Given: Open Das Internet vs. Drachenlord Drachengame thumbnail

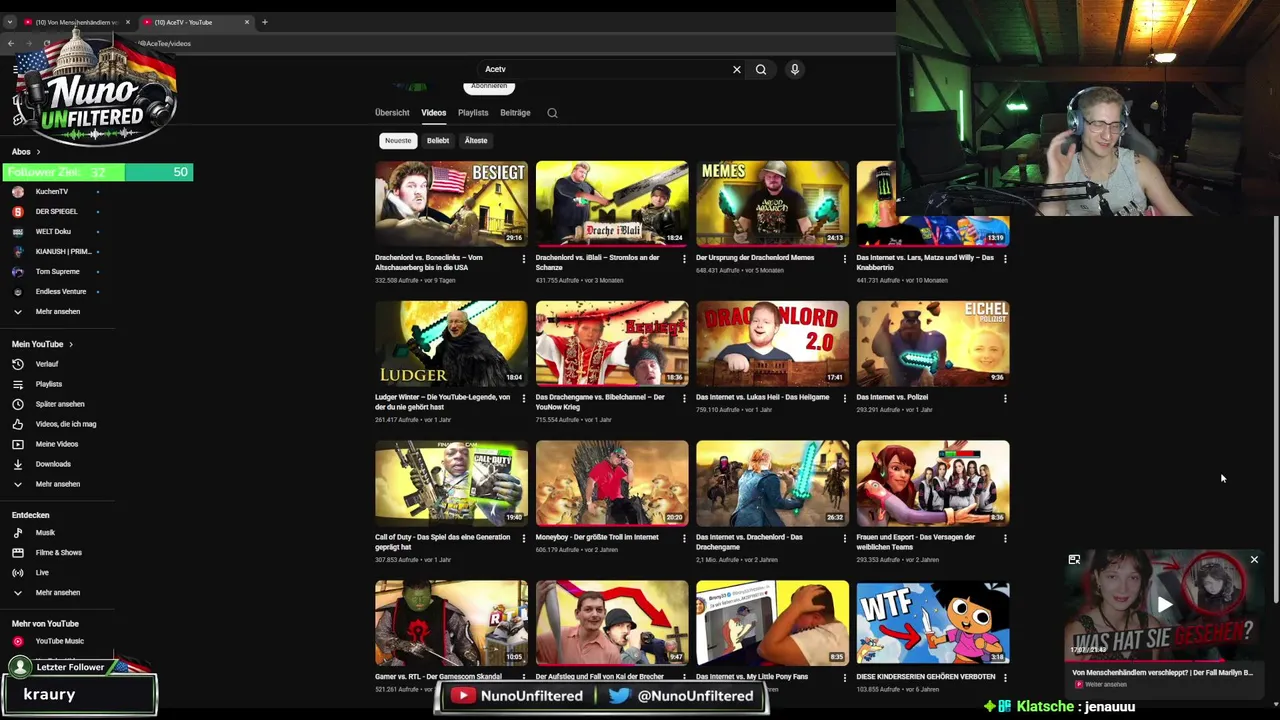Looking at the screenshot, I should click(x=772, y=483).
